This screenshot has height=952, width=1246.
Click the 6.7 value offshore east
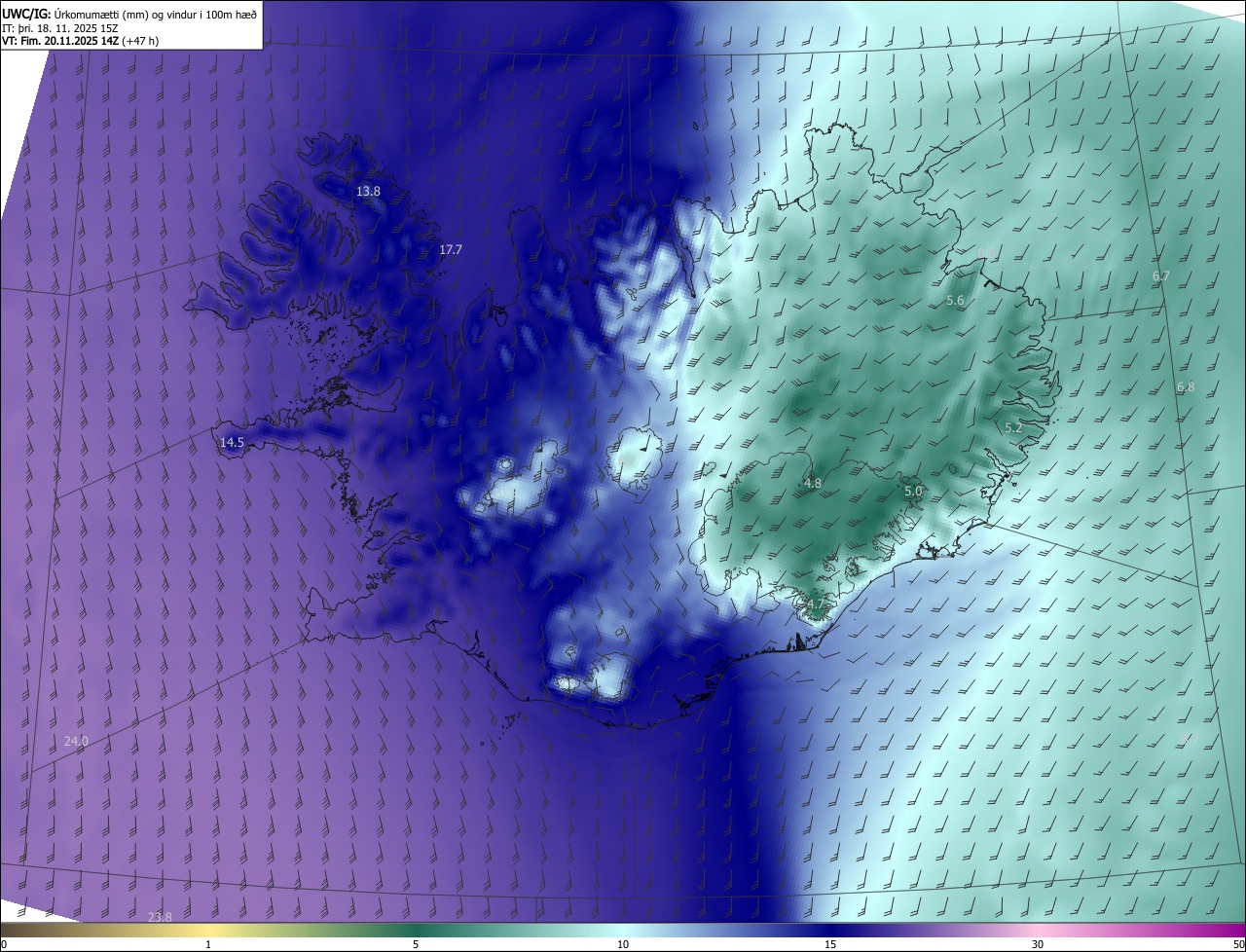[1160, 276]
